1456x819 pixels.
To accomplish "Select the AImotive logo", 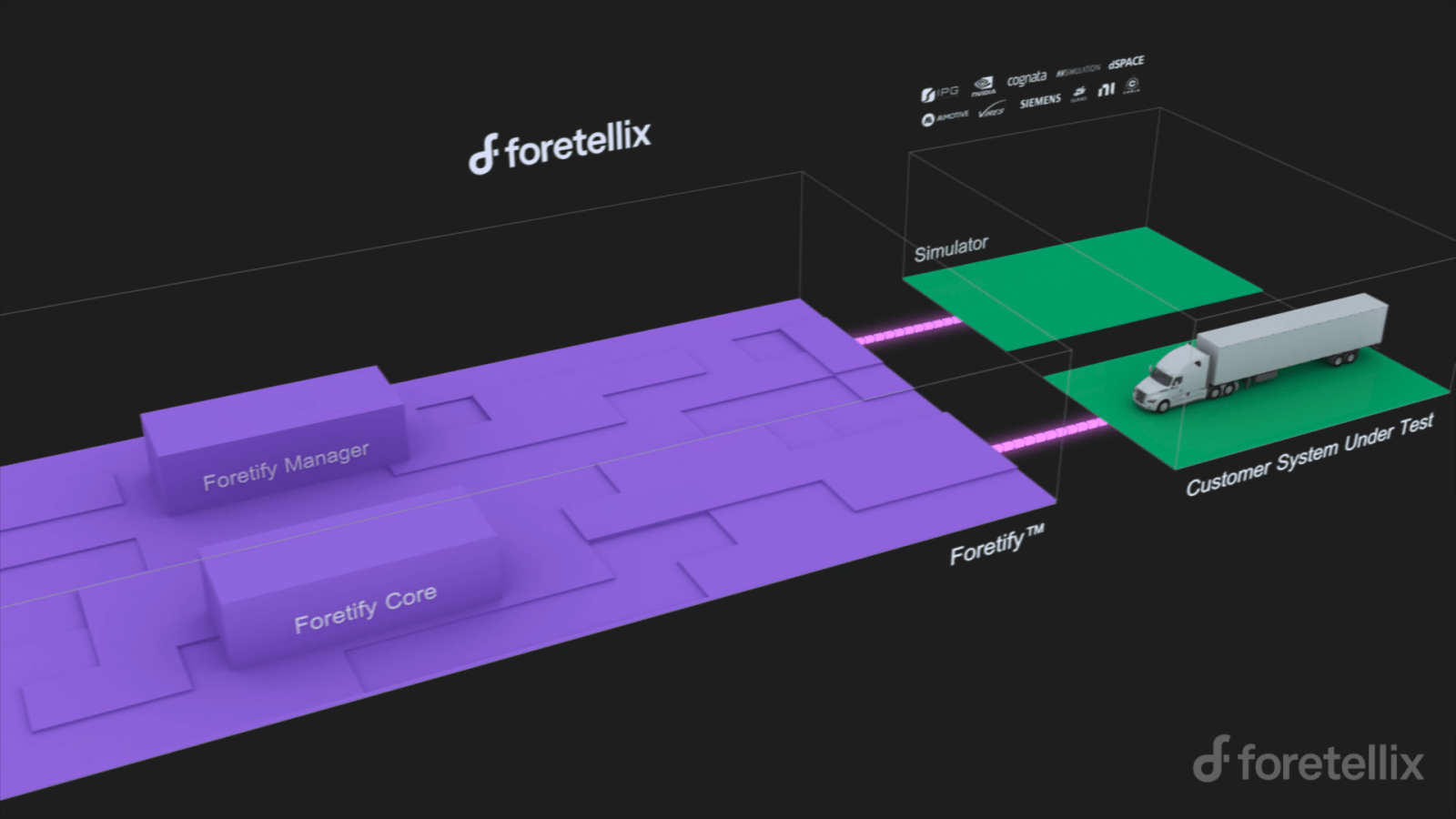I will (946, 116).
